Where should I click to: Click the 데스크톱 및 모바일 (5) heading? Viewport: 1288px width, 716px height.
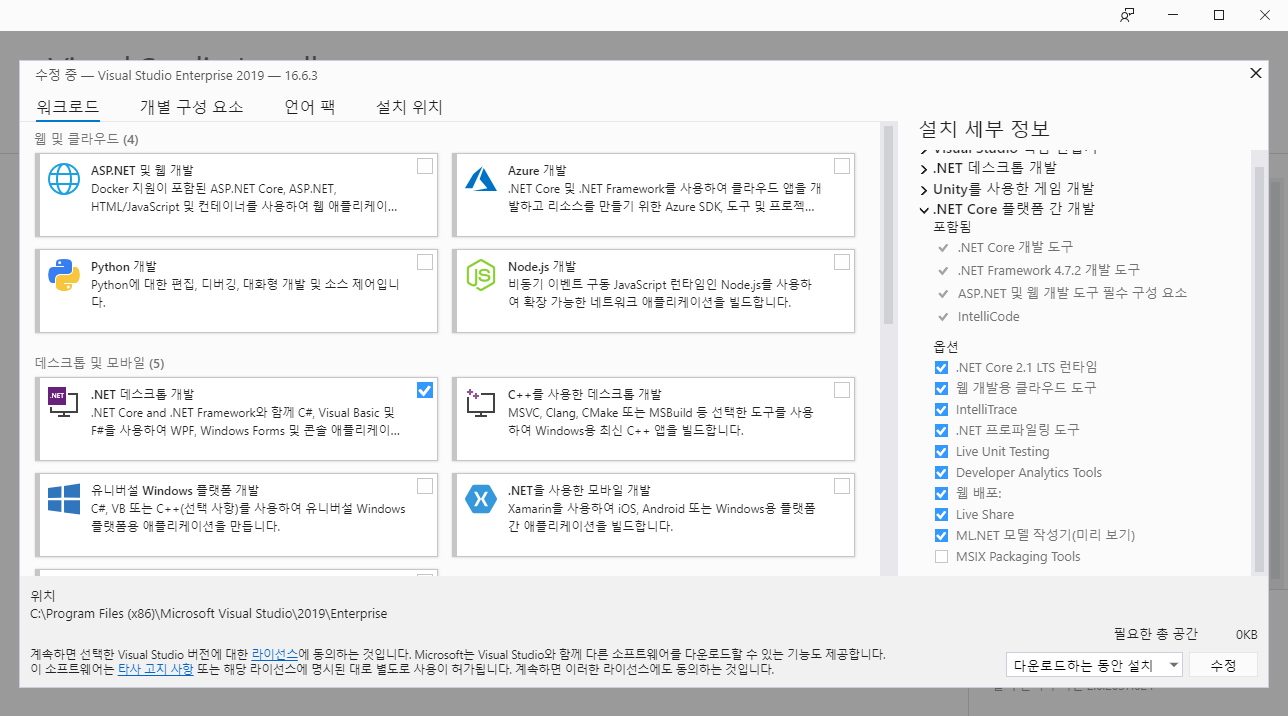[x=99, y=362]
